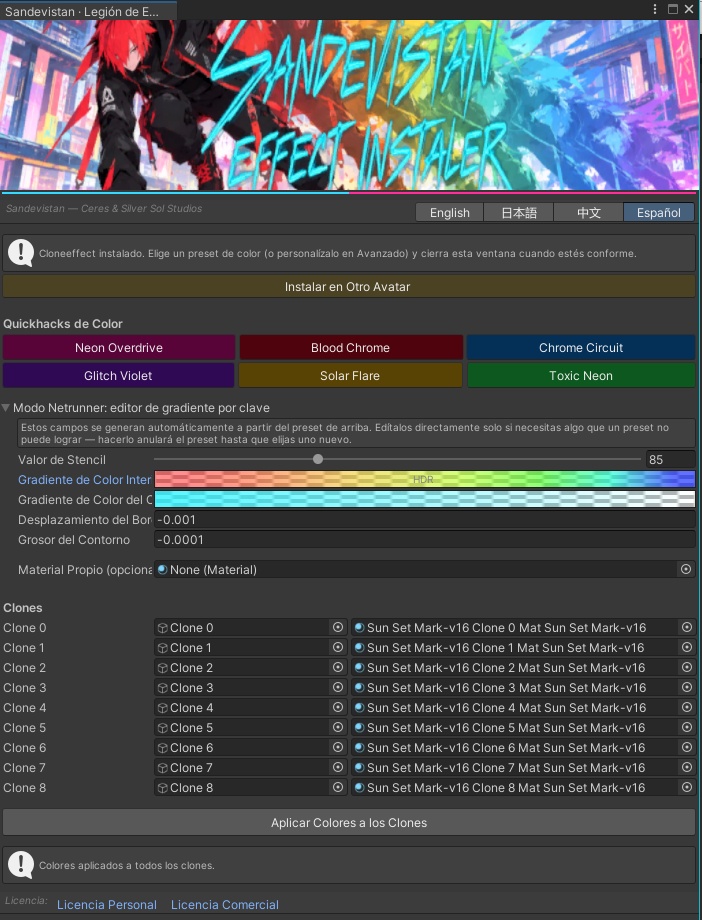Open object picker for Clone 6 object field
702x920 pixels.
(x=338, y=747)
